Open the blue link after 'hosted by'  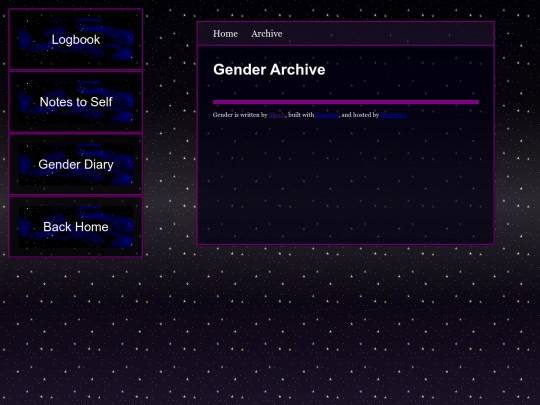[x=394, y=115]
